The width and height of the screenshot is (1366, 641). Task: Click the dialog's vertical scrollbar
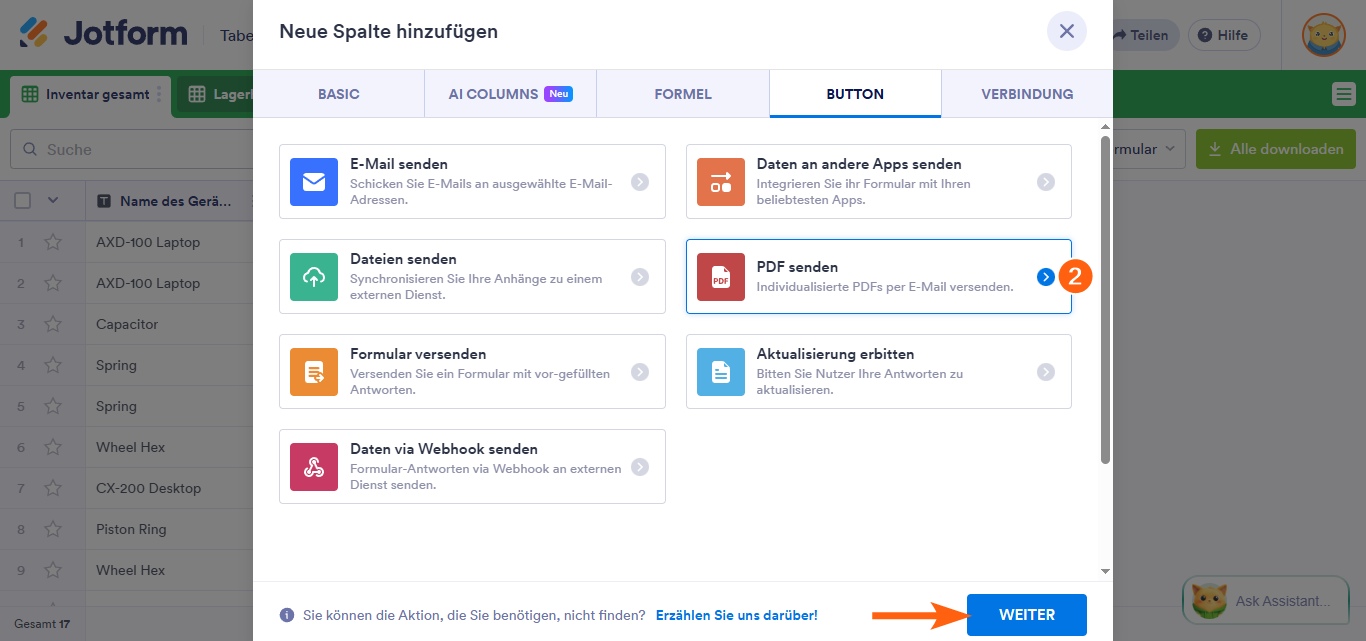tap(1105, 300)
